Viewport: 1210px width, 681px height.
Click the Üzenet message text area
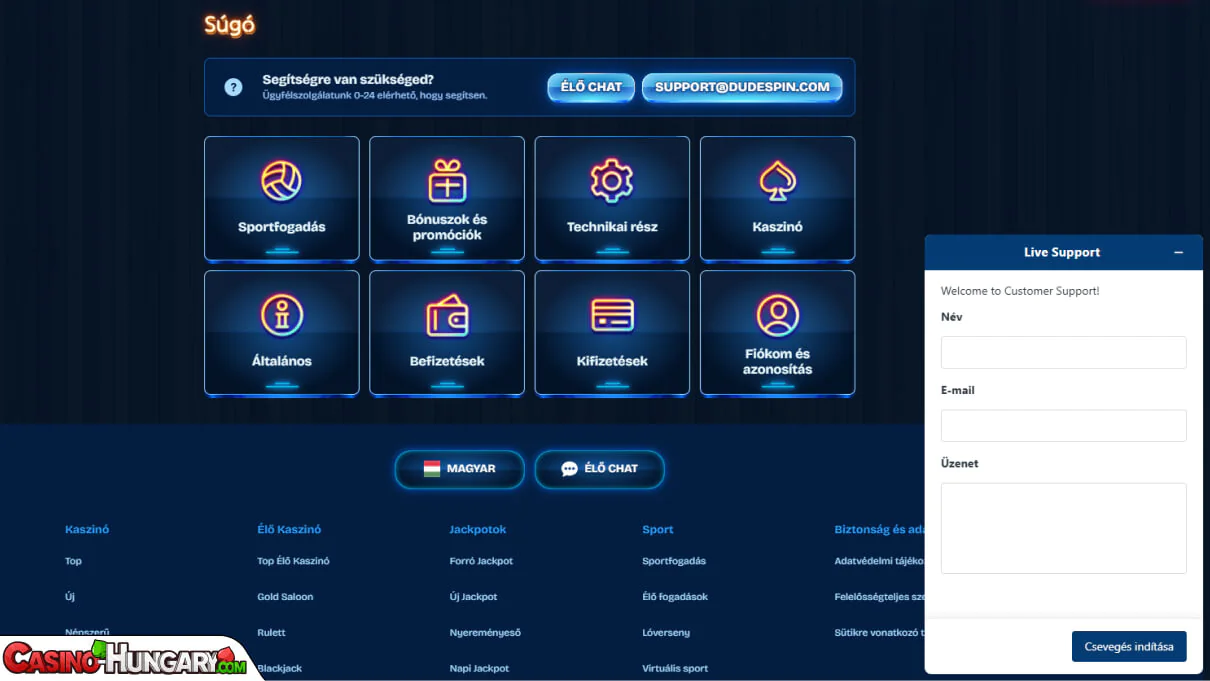click(1063, 528)
